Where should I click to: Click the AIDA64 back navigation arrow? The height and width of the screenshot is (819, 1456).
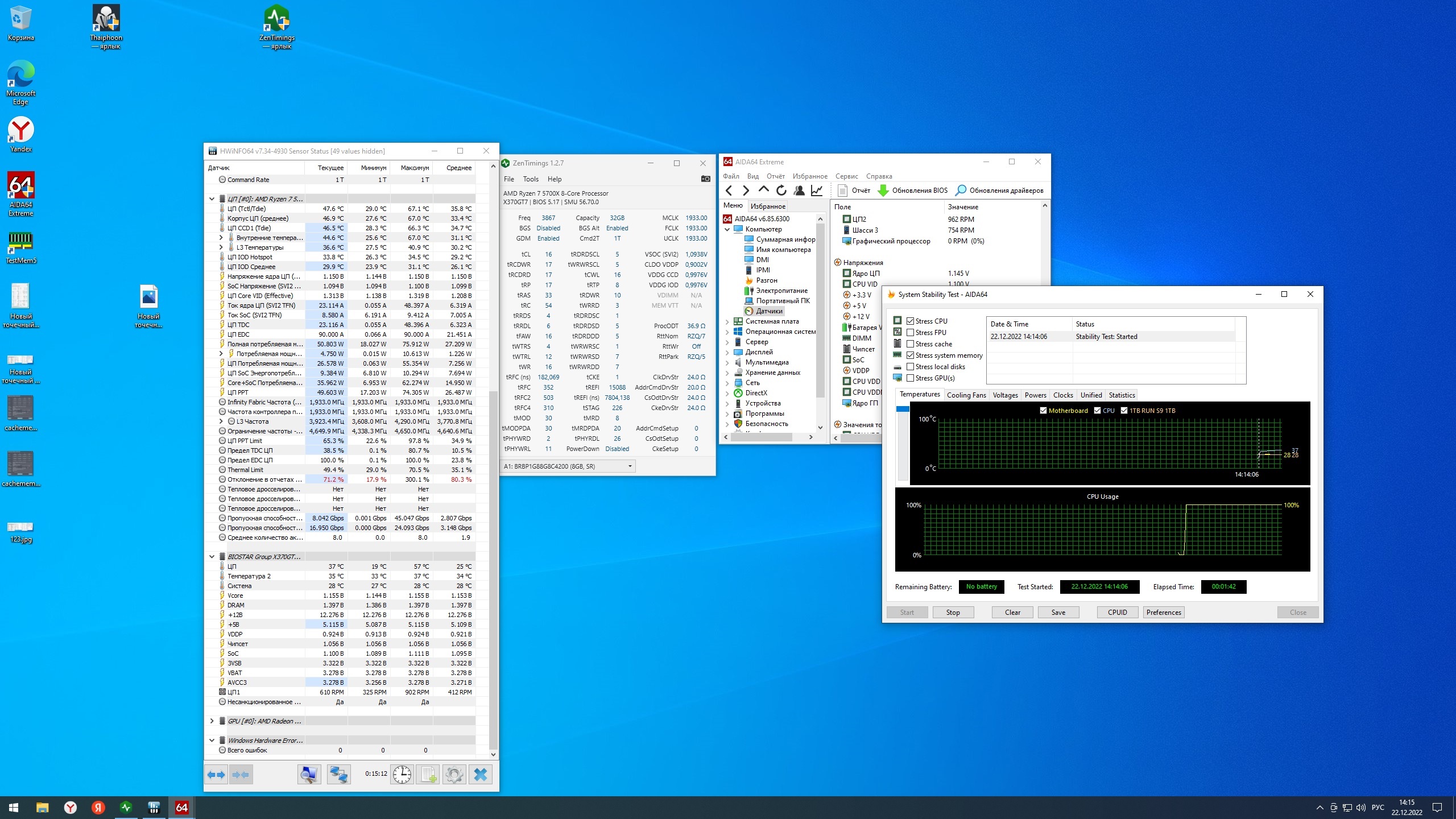[x=729, y=191]
